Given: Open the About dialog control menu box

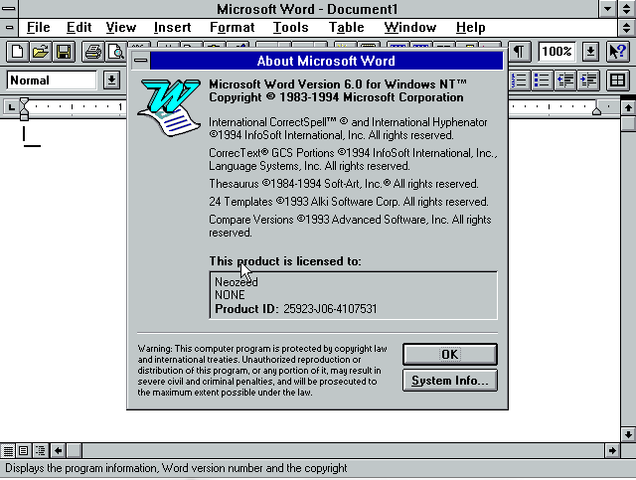Looking at the screenshot, I should tap(140, 61).
